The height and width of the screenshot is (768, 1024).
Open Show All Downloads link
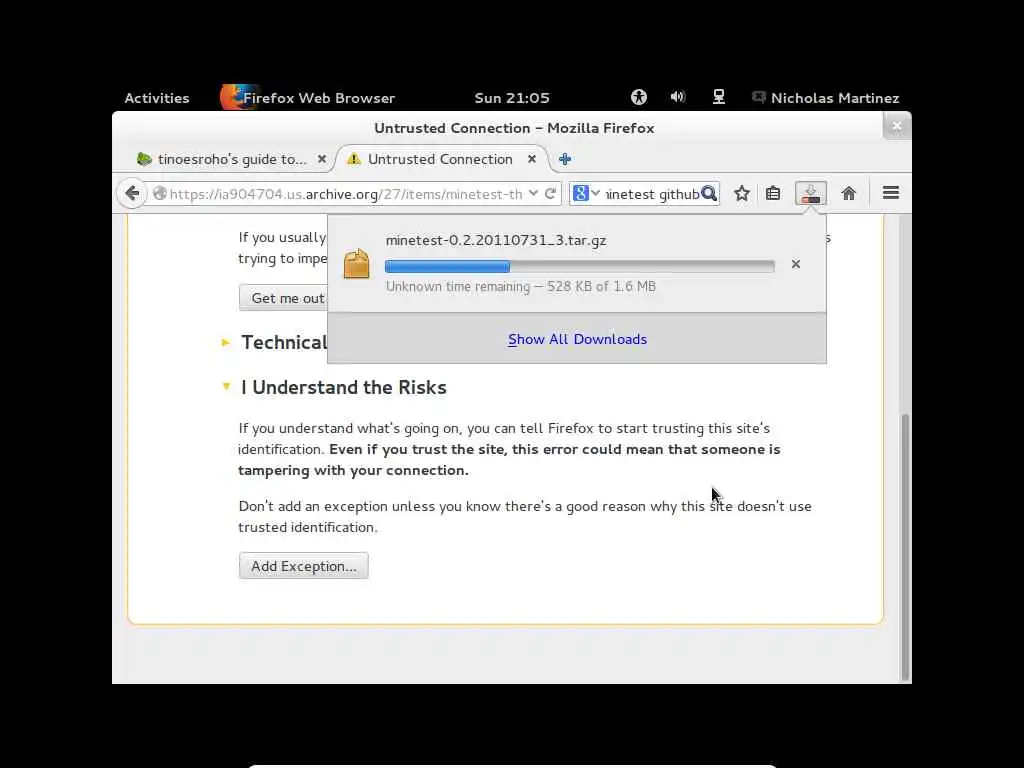tap(577, 339)
